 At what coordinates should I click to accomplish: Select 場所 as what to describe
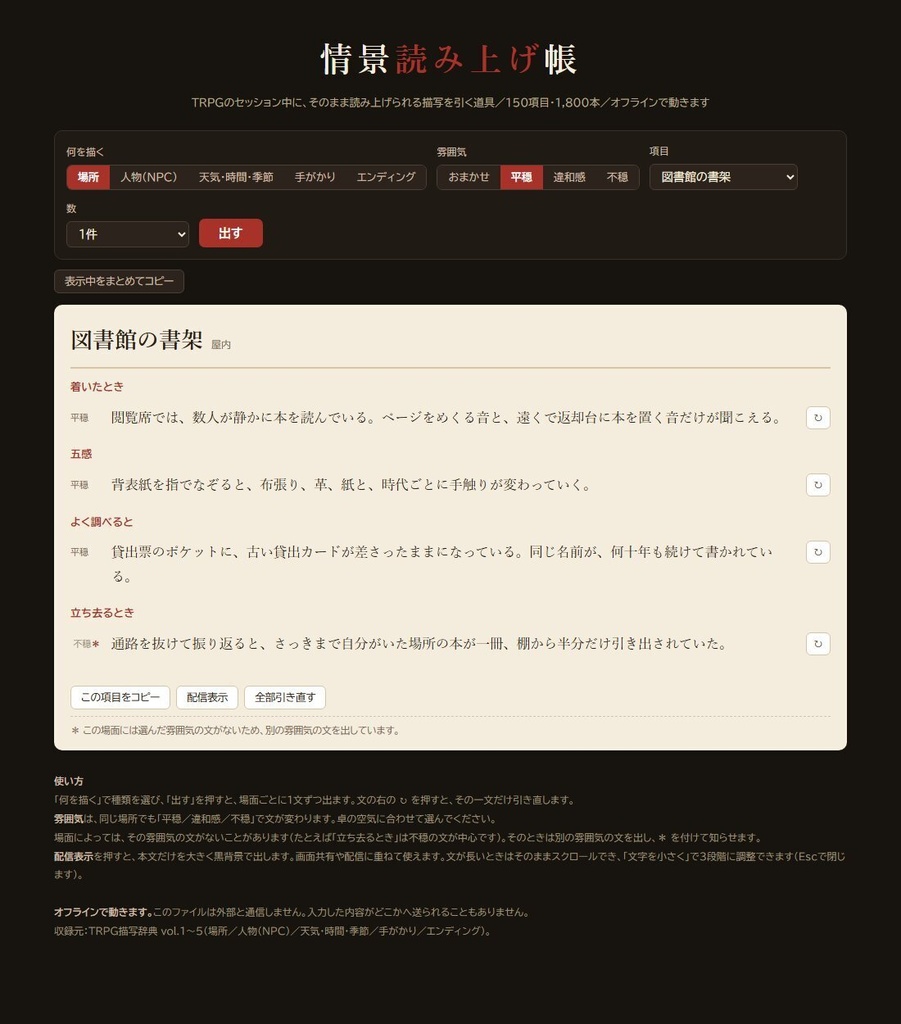point(88,177)
